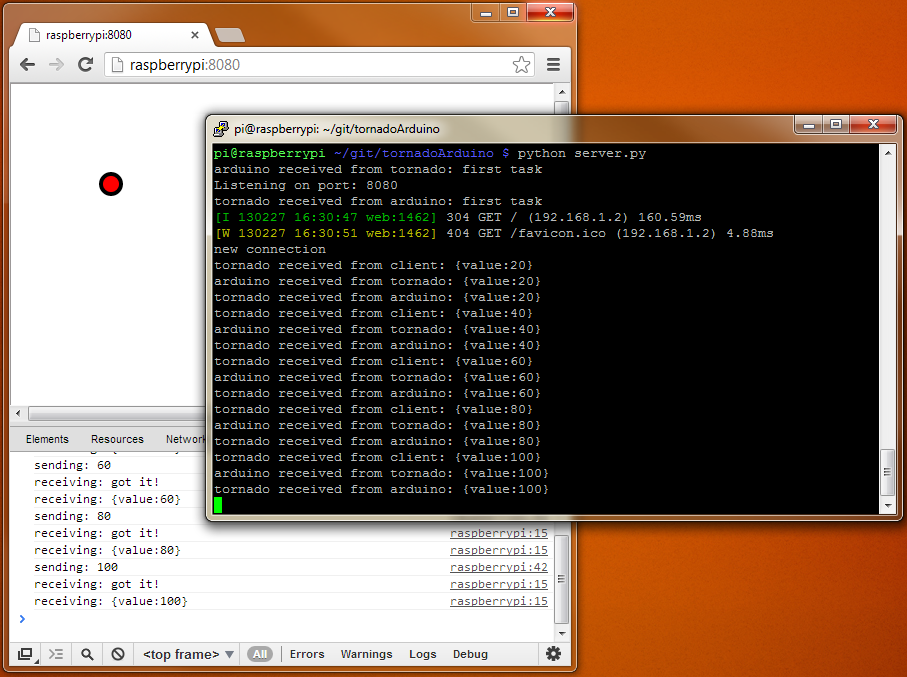Minimize the Chrome window
Image resolution: width=907 pixels, height=677 pixels.
coord(486,13)
